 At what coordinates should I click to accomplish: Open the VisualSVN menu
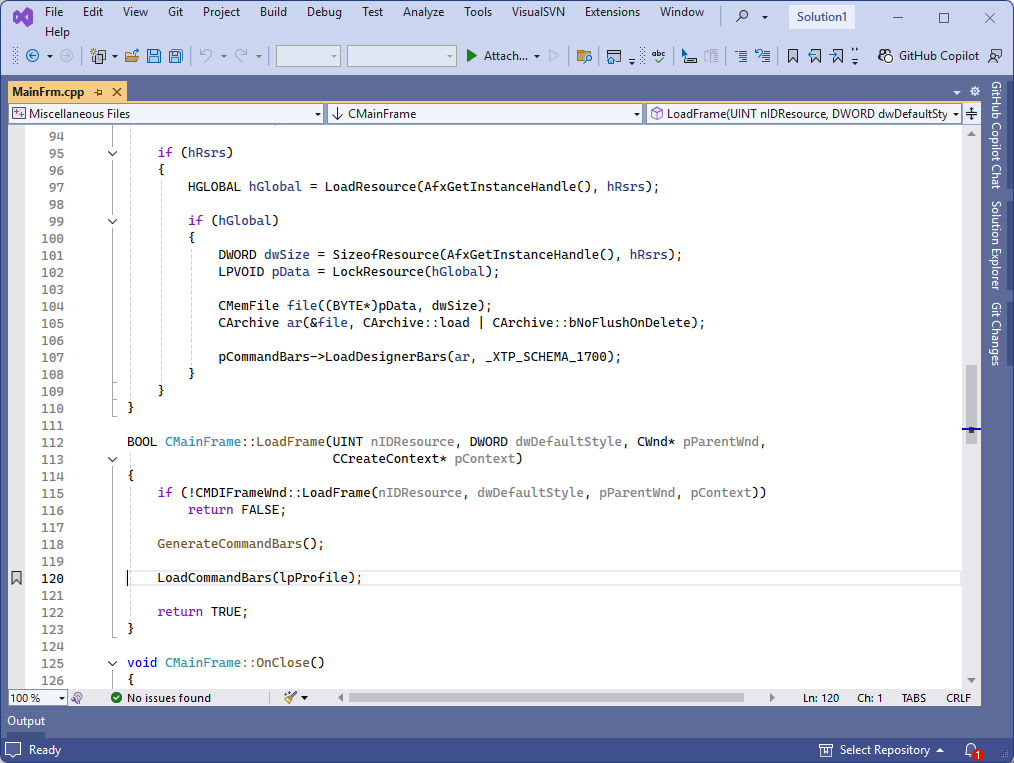click(538, 12)
